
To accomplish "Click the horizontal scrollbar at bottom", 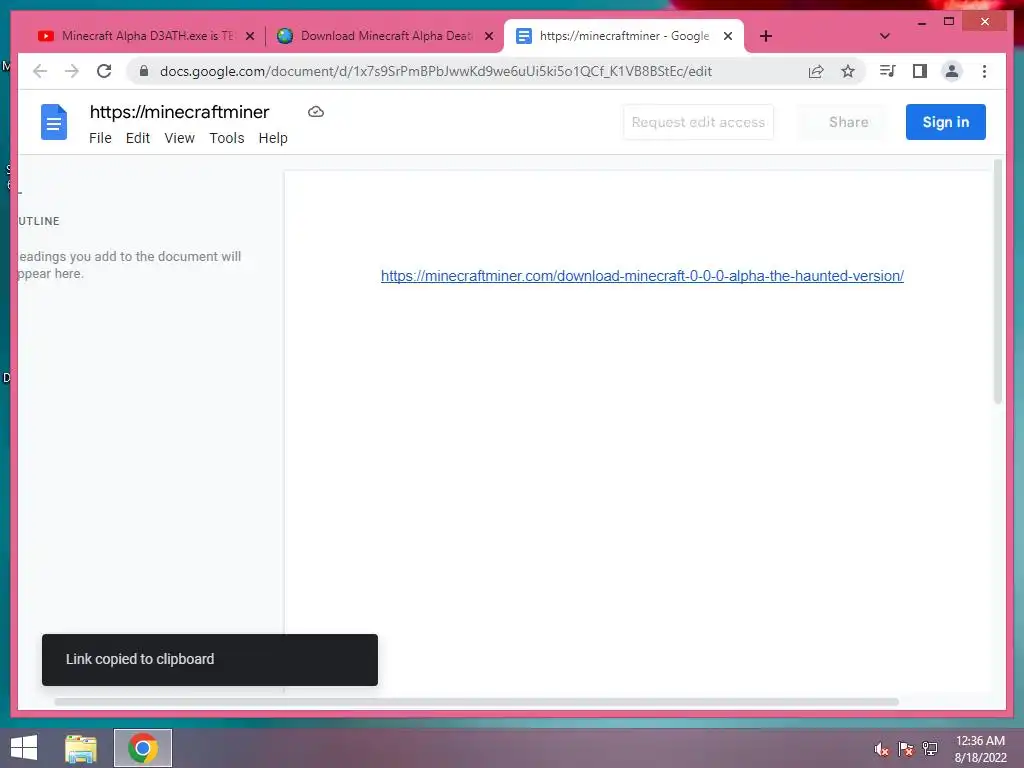I will (x=477, y=702).
